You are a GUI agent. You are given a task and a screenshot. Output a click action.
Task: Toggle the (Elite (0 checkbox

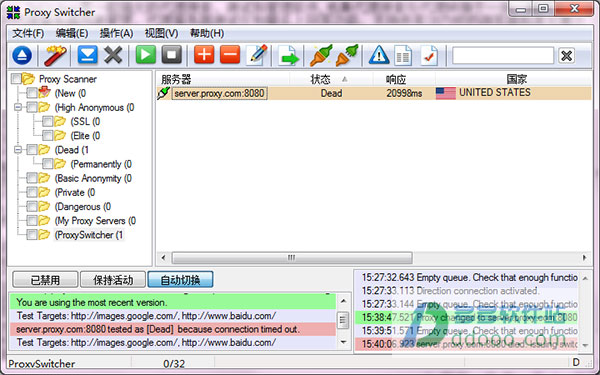(47, 135)
